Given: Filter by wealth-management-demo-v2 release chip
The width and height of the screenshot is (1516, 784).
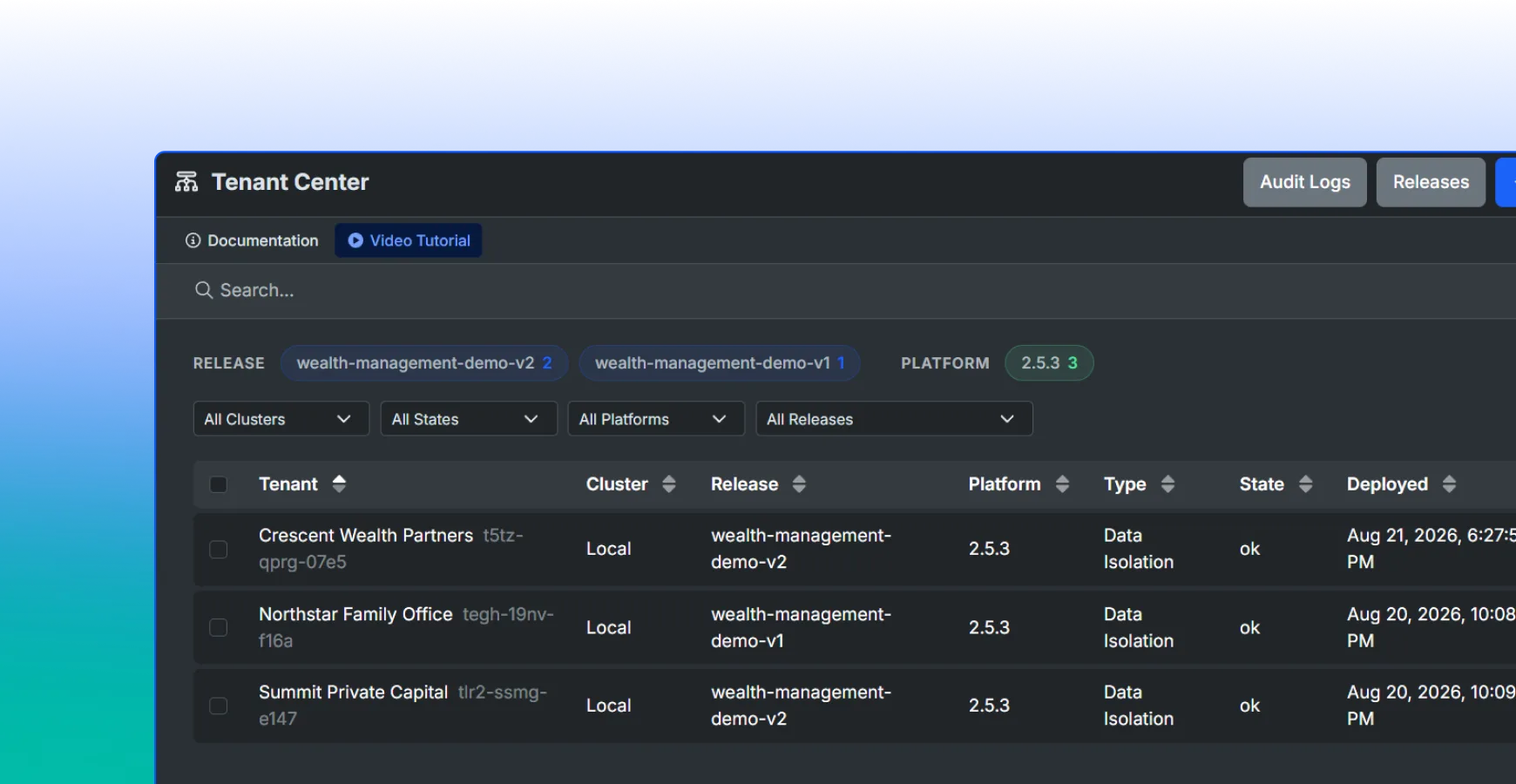Looking at the screenshot, I should 424,363.
